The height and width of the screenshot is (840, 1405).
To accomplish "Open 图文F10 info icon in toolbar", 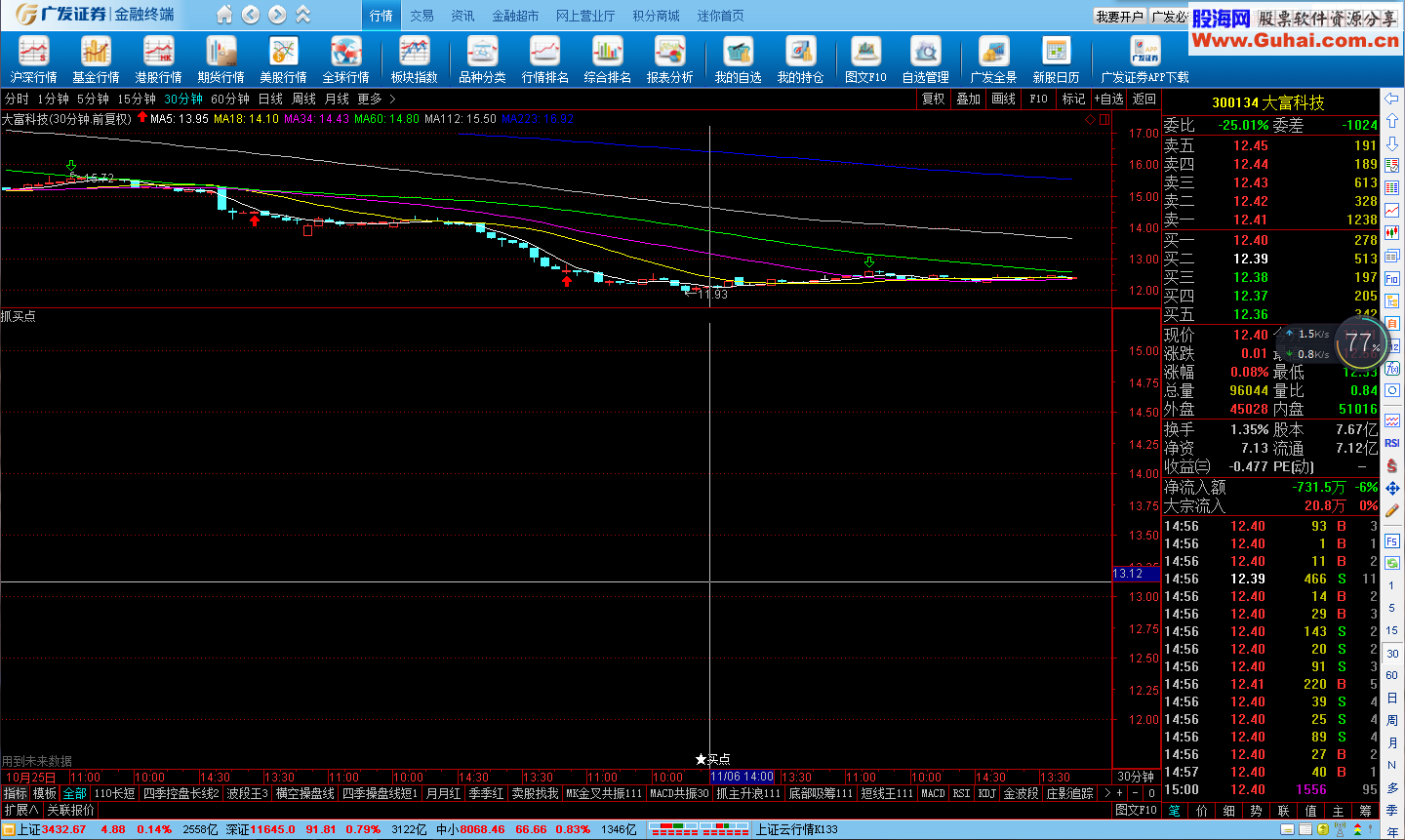I will (865, 60).
